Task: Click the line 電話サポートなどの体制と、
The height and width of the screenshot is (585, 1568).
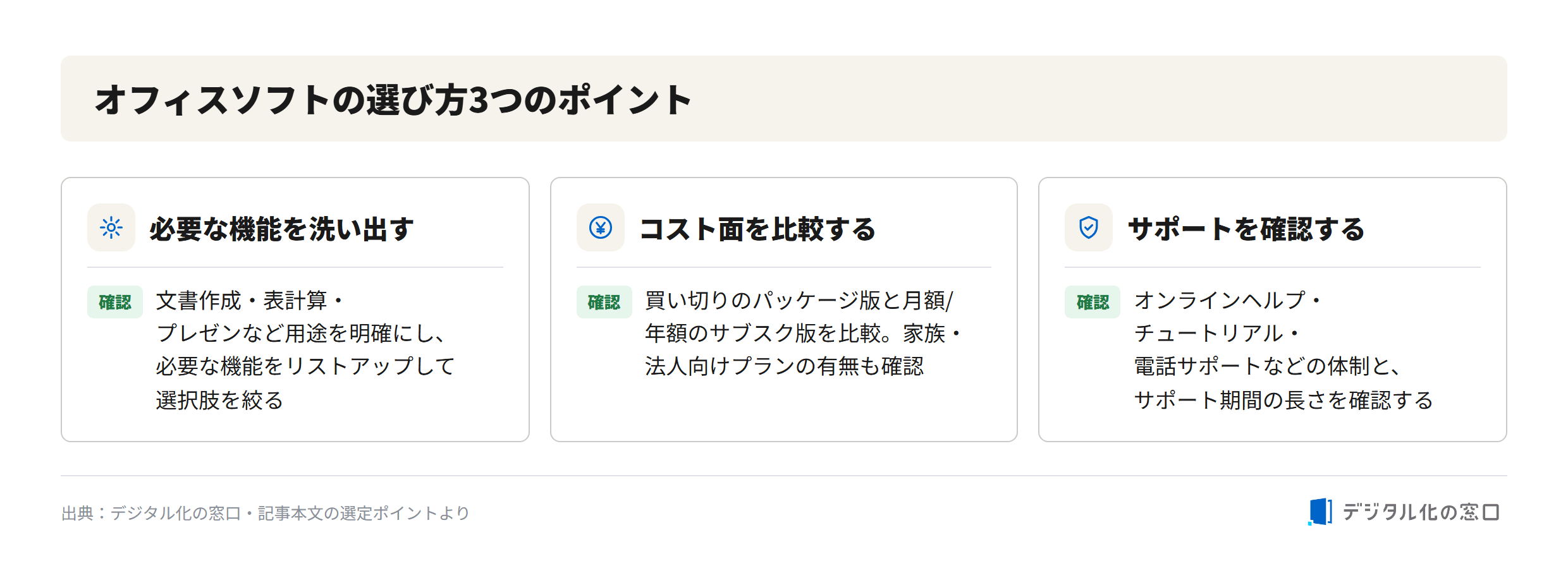Action: coord(1268,366)
